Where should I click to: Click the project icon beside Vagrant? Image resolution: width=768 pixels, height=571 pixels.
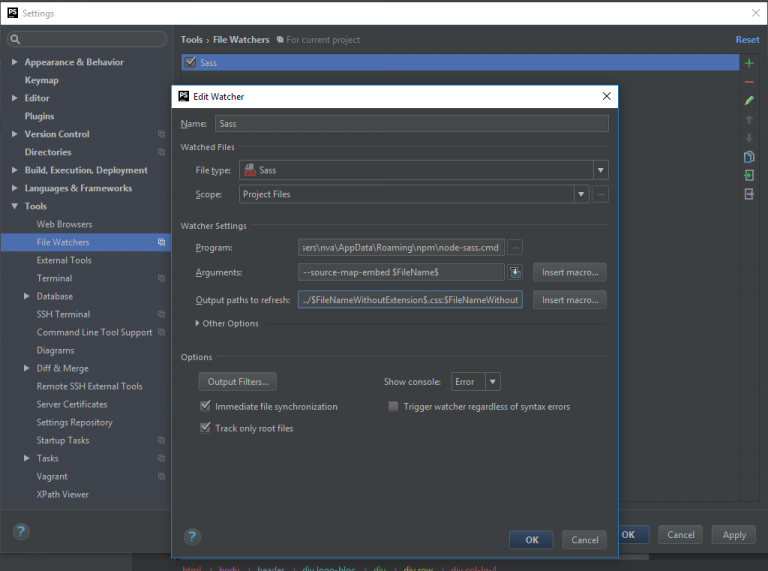point(161,476)
